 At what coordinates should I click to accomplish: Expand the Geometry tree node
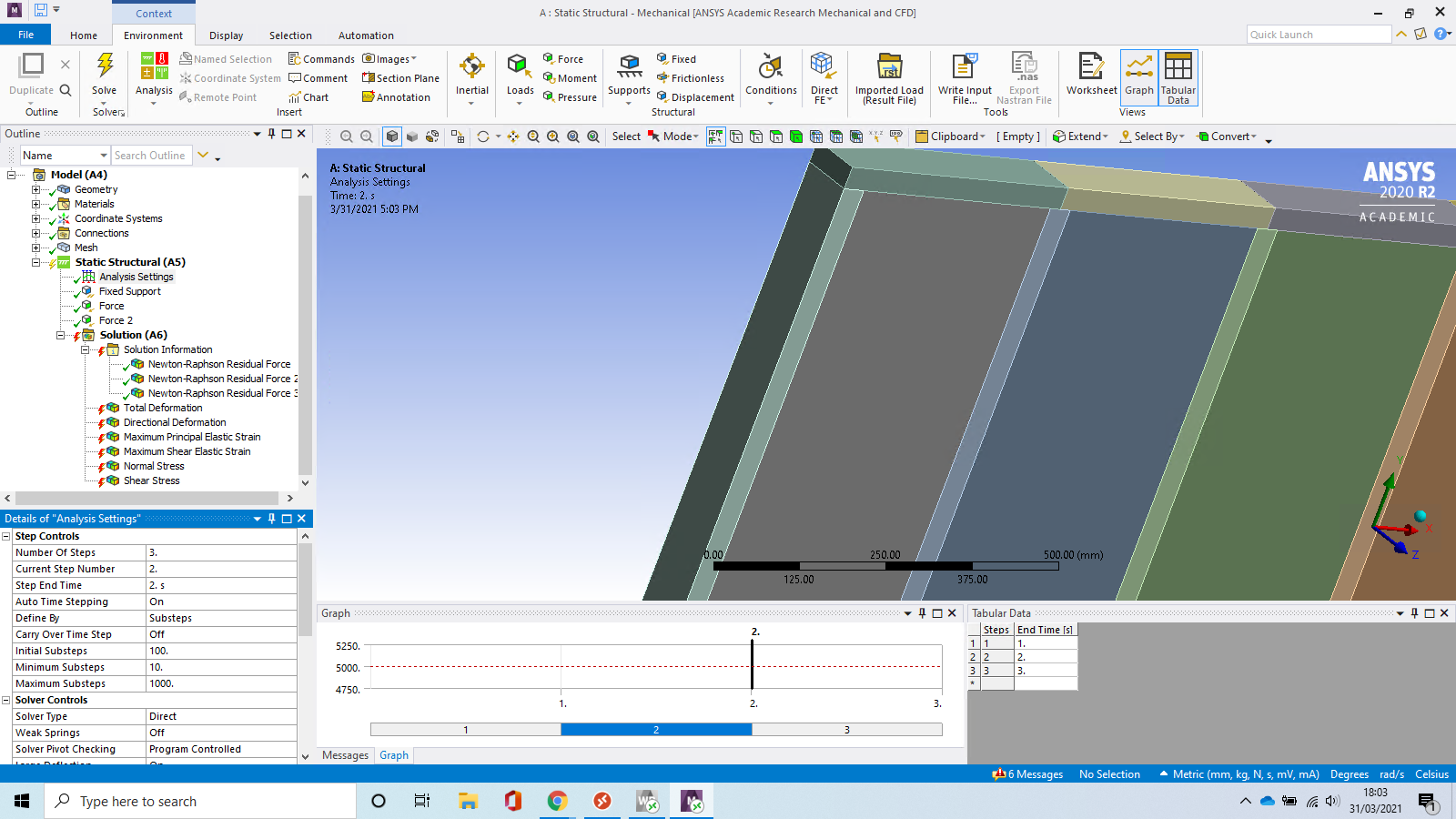tap(36, 189)
